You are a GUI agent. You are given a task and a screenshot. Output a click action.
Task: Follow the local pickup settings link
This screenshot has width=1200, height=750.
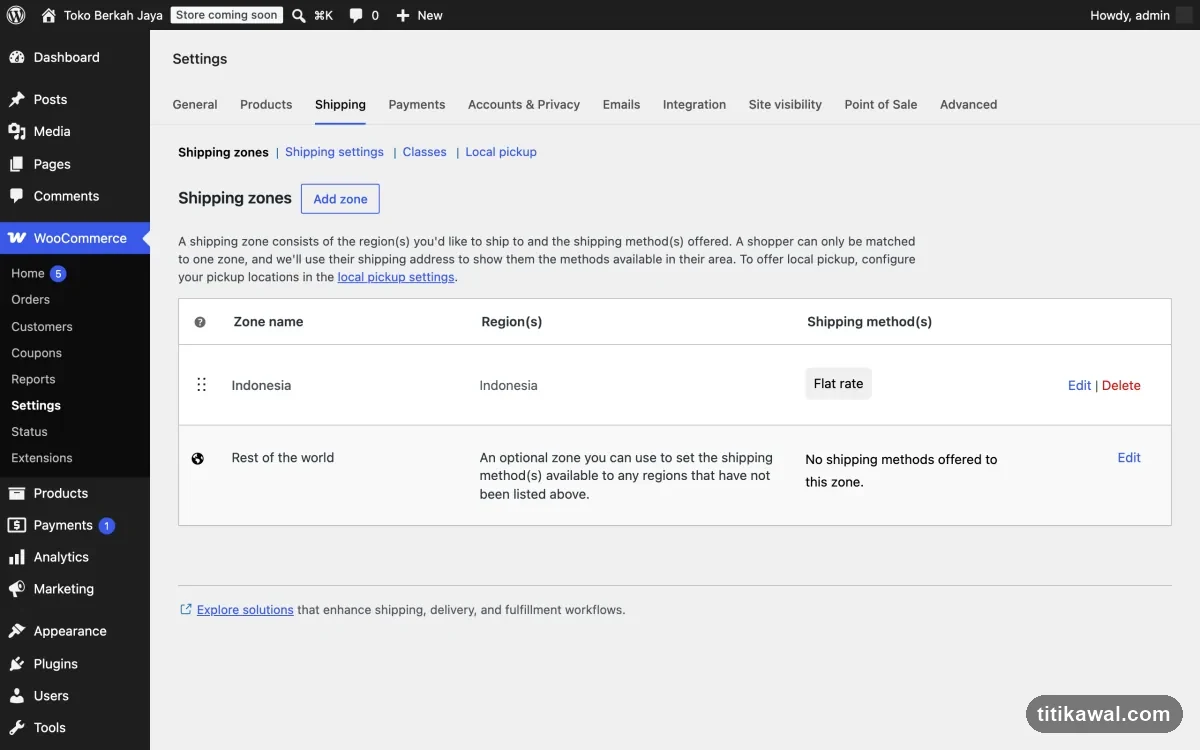pyautogui.click(x=396, y=277)
